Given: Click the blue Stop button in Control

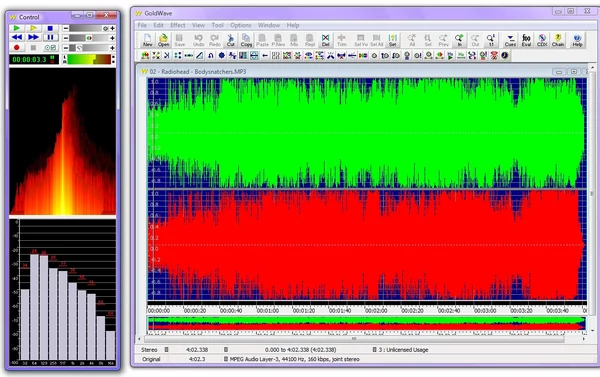Looking at the screenshot, I should click(50, 28).
